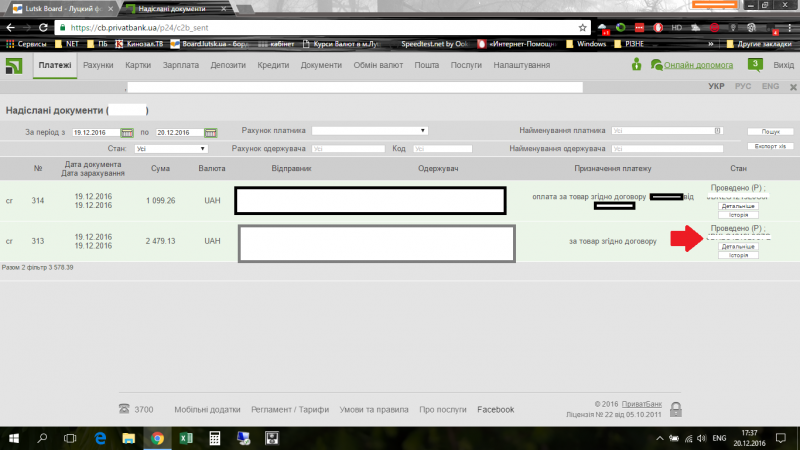Click 'Детальніше' for document 314
Image resolution: width=800 pixels, height=450 pixels.
coord(738,205)
